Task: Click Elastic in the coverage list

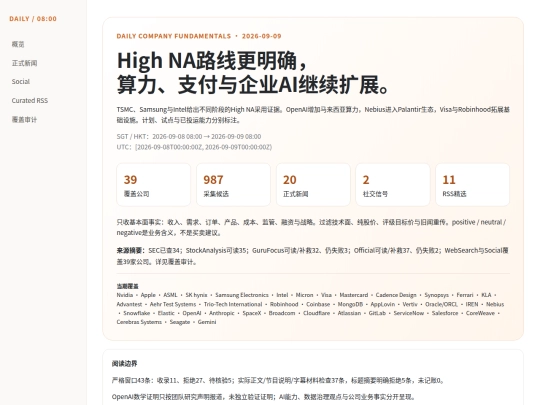Action: (166, 313)
